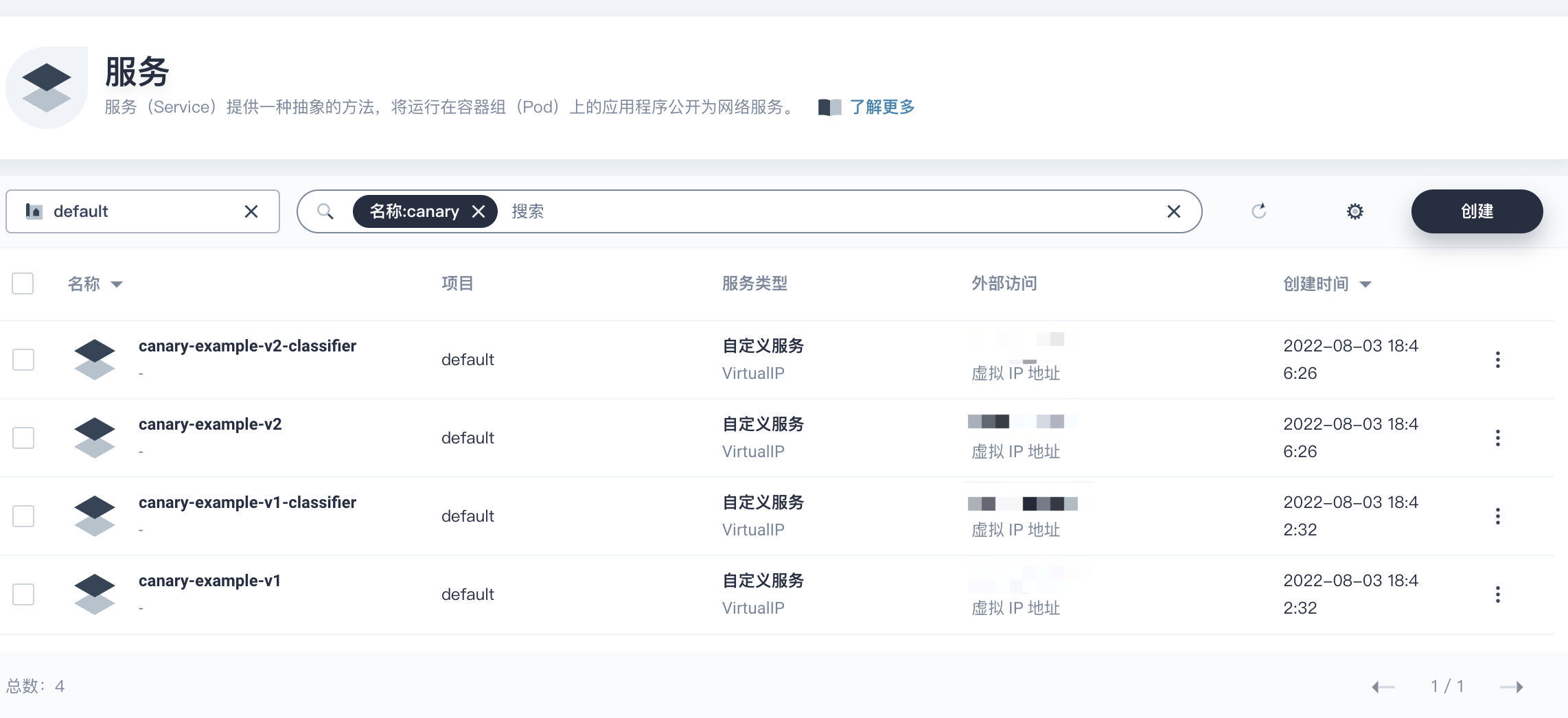This screenshot has width=1568, height=718.
Task: Remove the 名称:canary filter tag
Action: point(479,211)
